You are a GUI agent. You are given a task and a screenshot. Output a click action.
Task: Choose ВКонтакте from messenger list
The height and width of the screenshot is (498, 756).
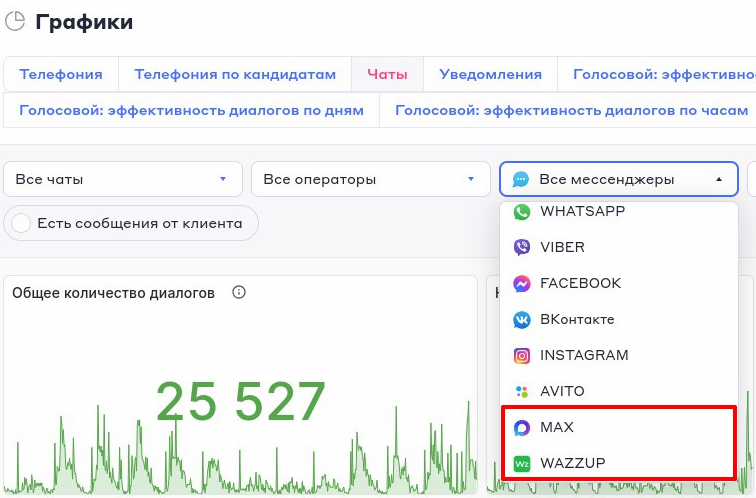click(619, 319)
